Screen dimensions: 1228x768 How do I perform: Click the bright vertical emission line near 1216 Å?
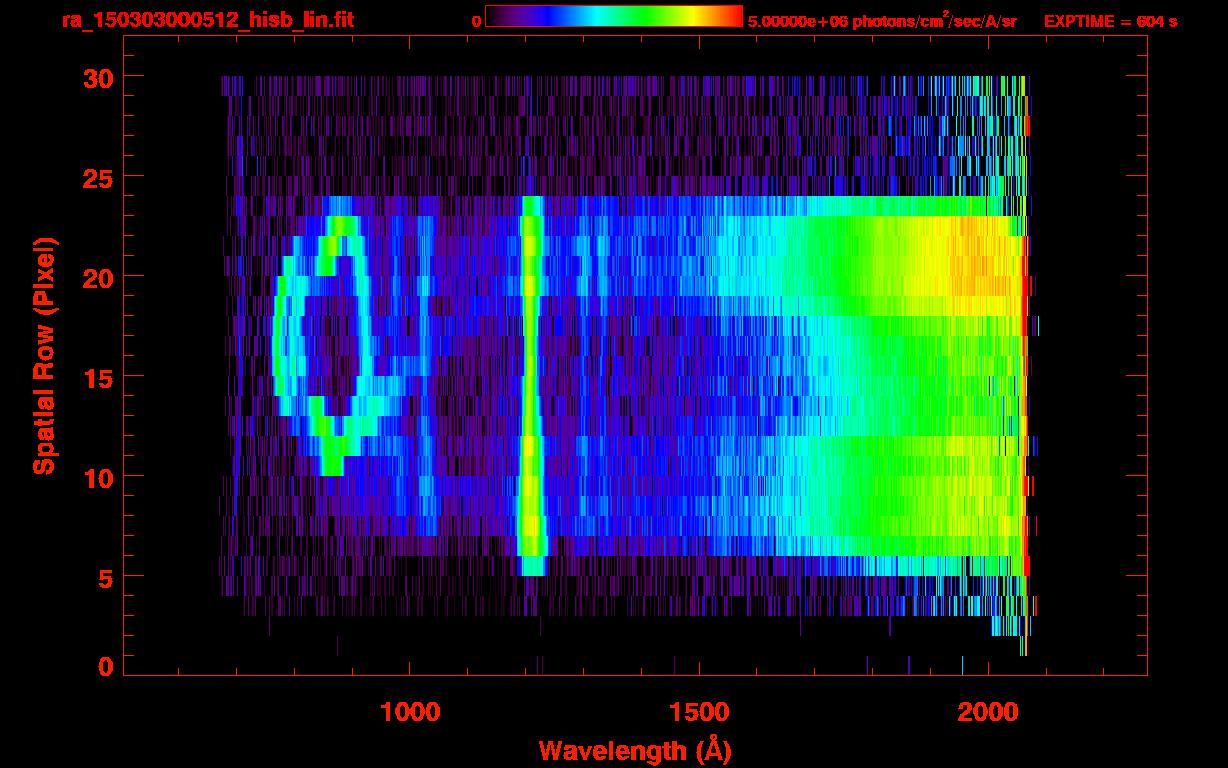click(532, 386)
